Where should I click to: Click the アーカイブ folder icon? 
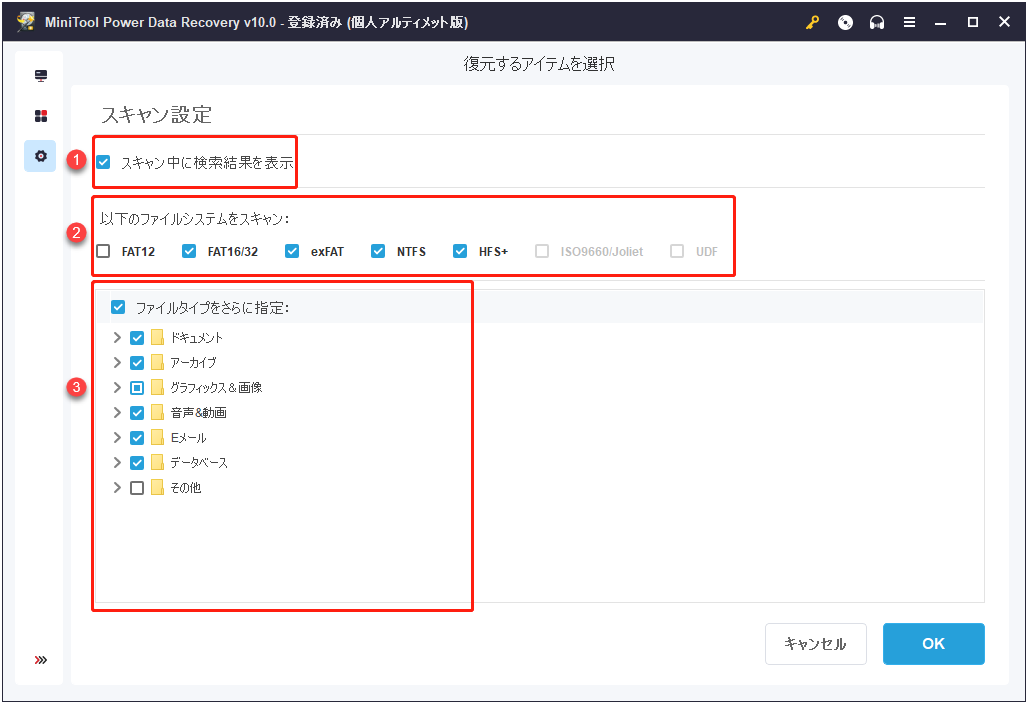pyautogui.click(x=157, y=363)
